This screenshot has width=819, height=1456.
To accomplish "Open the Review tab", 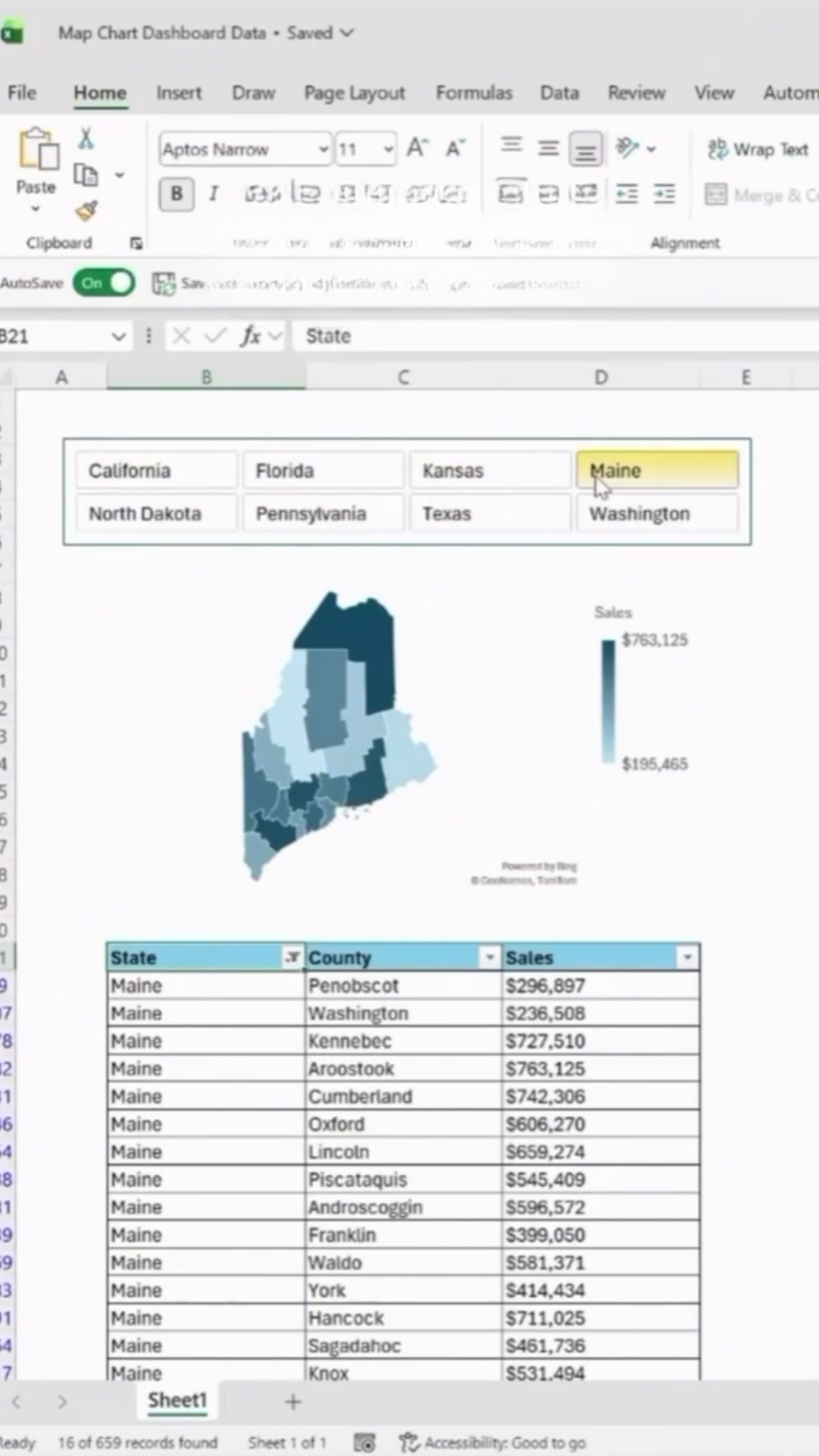I will tap(636, 93).
